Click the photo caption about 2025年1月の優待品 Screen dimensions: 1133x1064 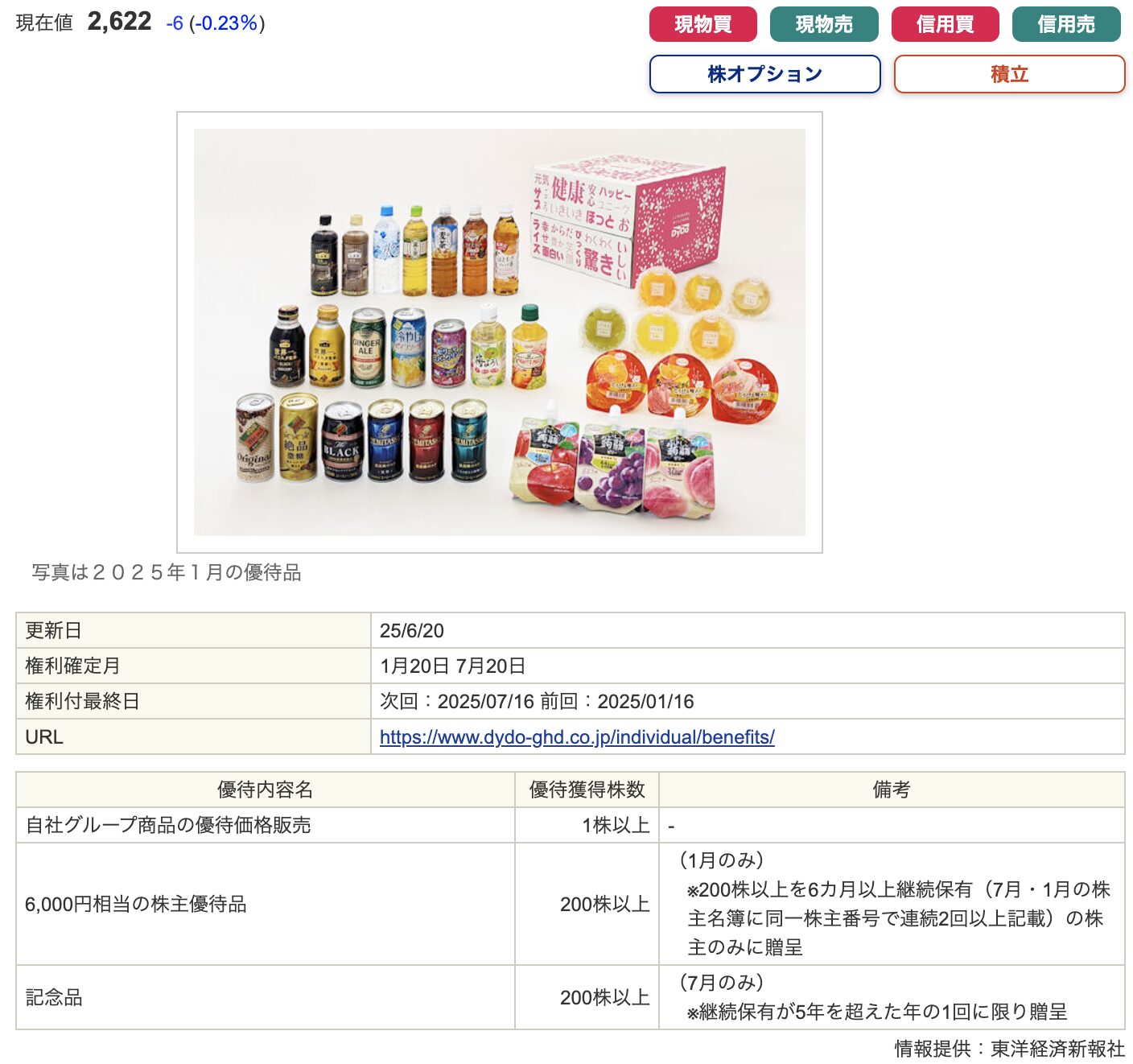click(167, 572)
